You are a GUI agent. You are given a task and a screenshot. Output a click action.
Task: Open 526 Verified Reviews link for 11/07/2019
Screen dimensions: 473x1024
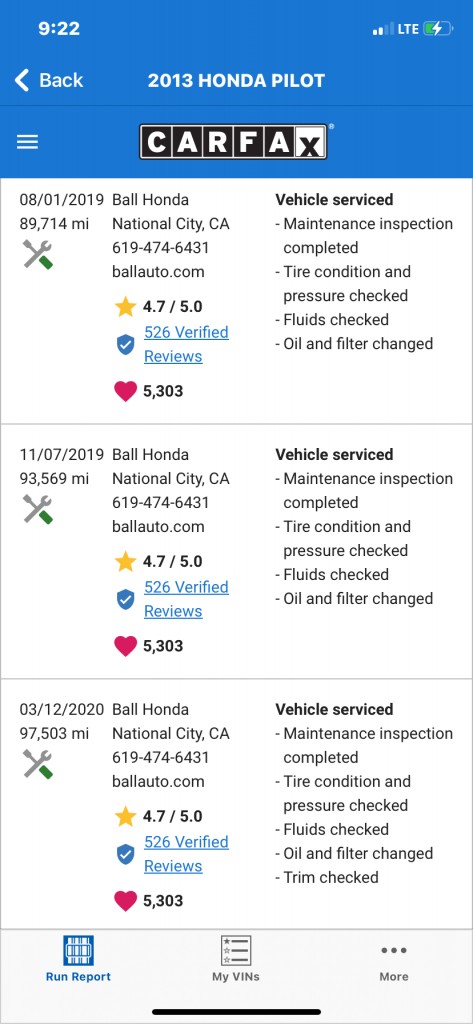pos(186,599)
